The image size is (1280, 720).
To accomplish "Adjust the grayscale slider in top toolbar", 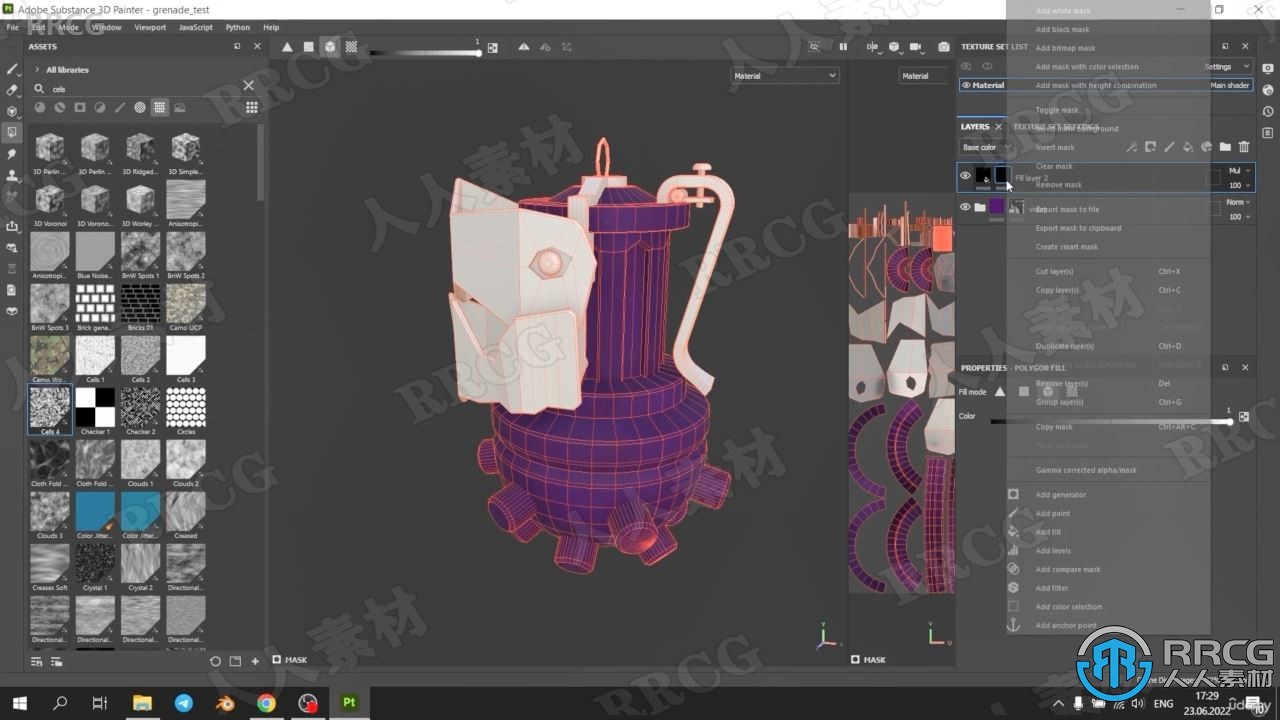I will [425, 53].
